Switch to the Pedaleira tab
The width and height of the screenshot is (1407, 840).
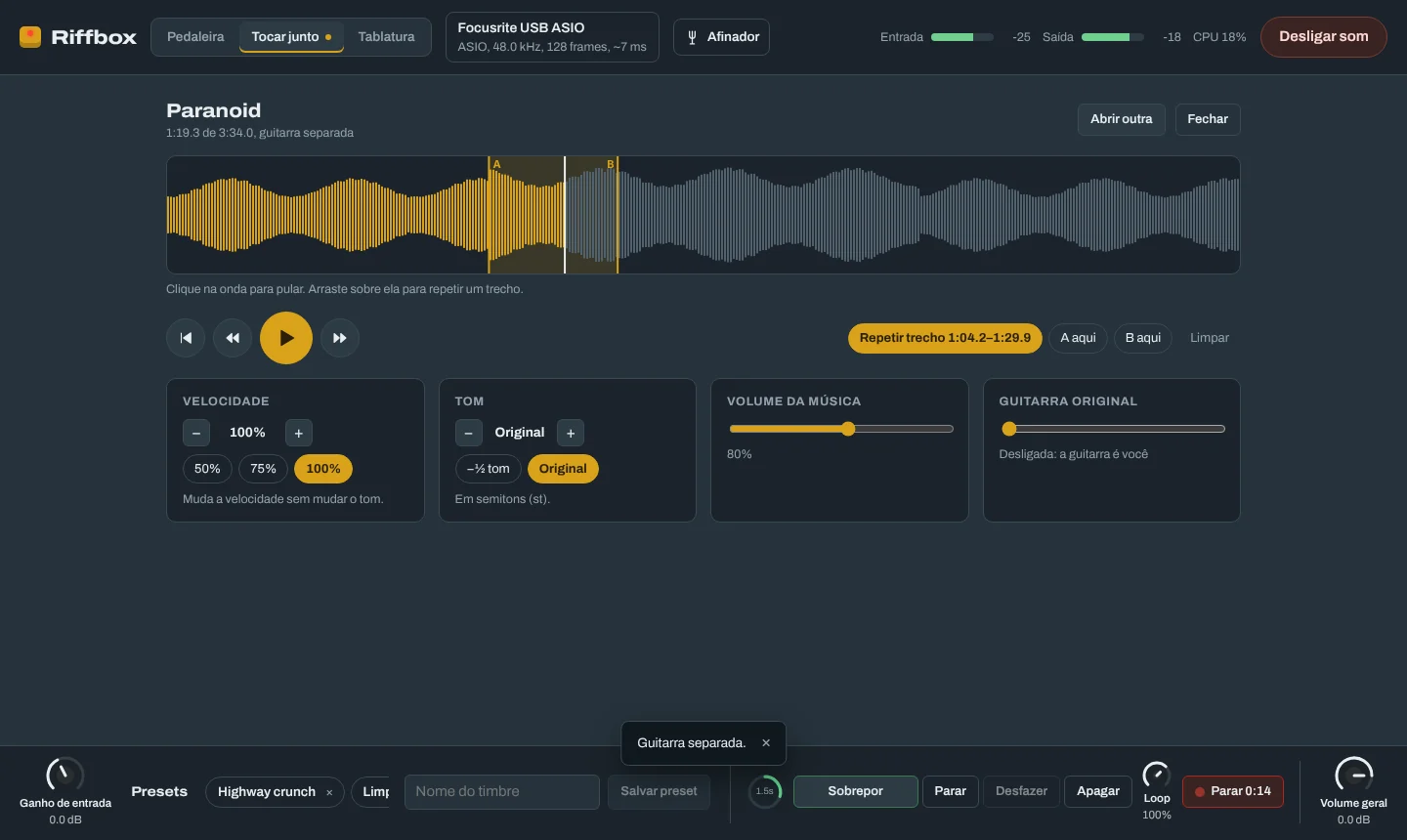195,37
